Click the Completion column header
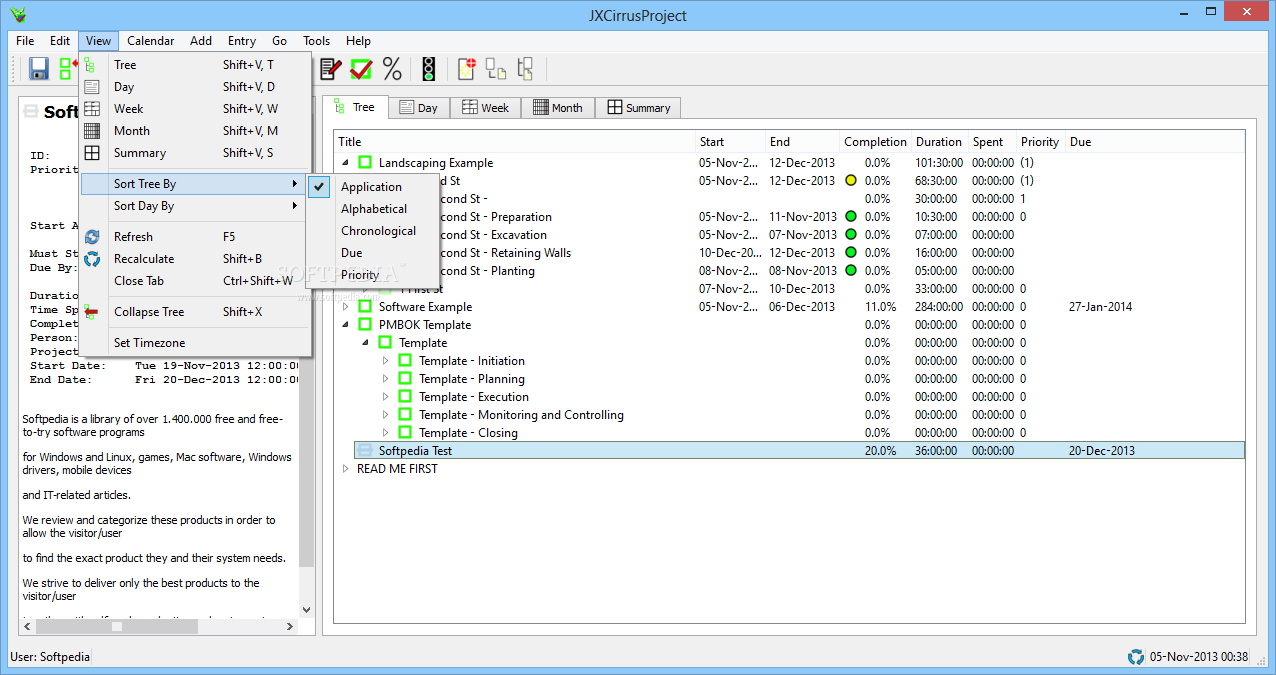 (x=875, y=142)
